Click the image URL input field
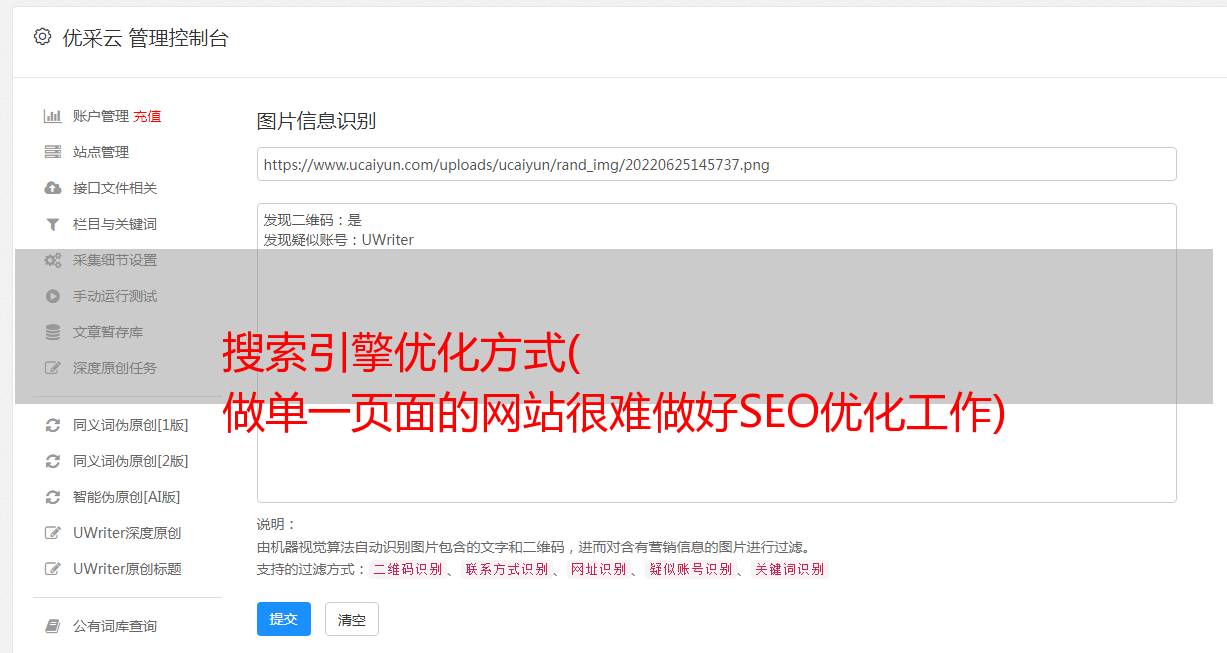Image resolution: width=1227 pixels, height=653 pixels. pyautogui.click(x=716, y=164)
